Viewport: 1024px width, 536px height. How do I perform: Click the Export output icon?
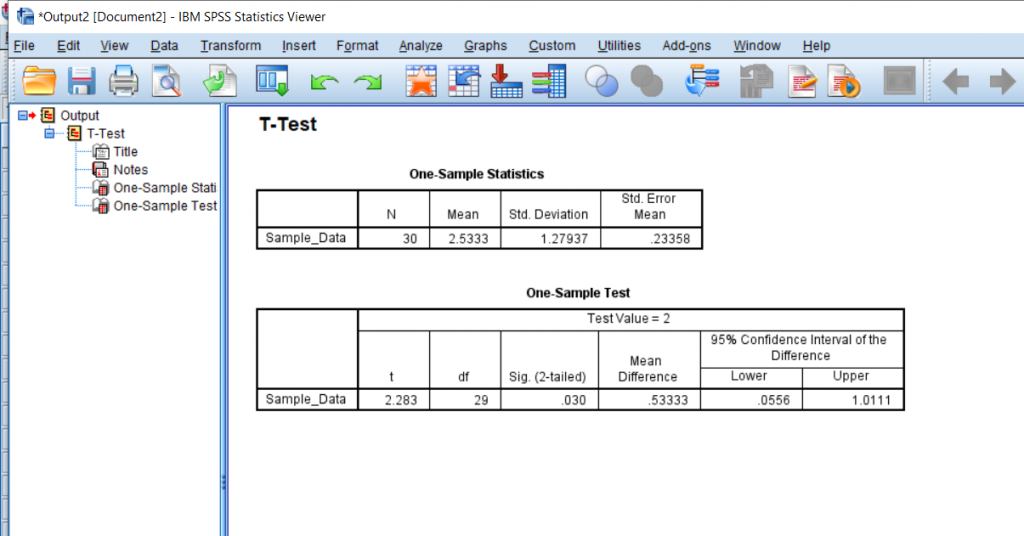(220, 82)
